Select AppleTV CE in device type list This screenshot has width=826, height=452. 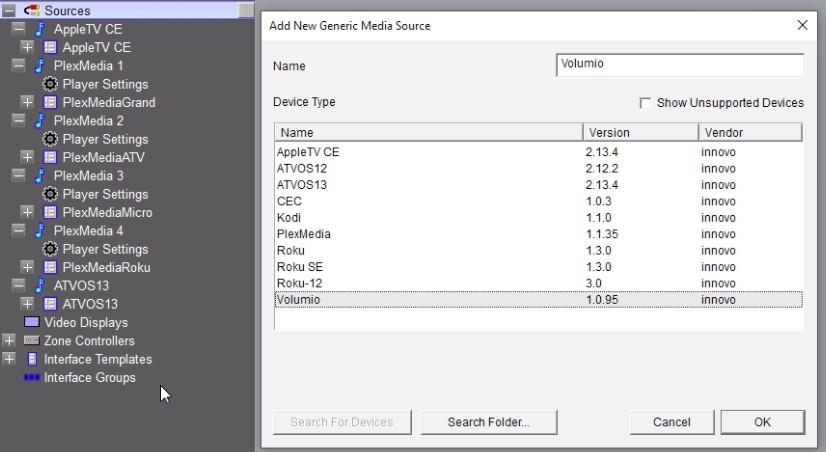538,152
